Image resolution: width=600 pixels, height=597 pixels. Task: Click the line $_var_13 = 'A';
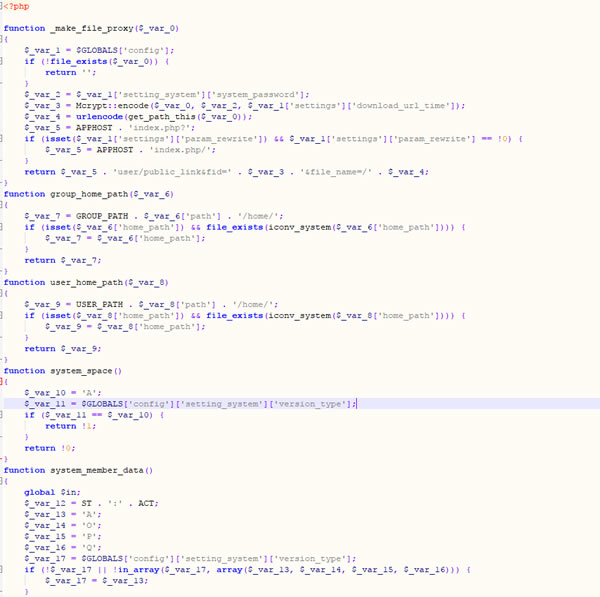63,514
